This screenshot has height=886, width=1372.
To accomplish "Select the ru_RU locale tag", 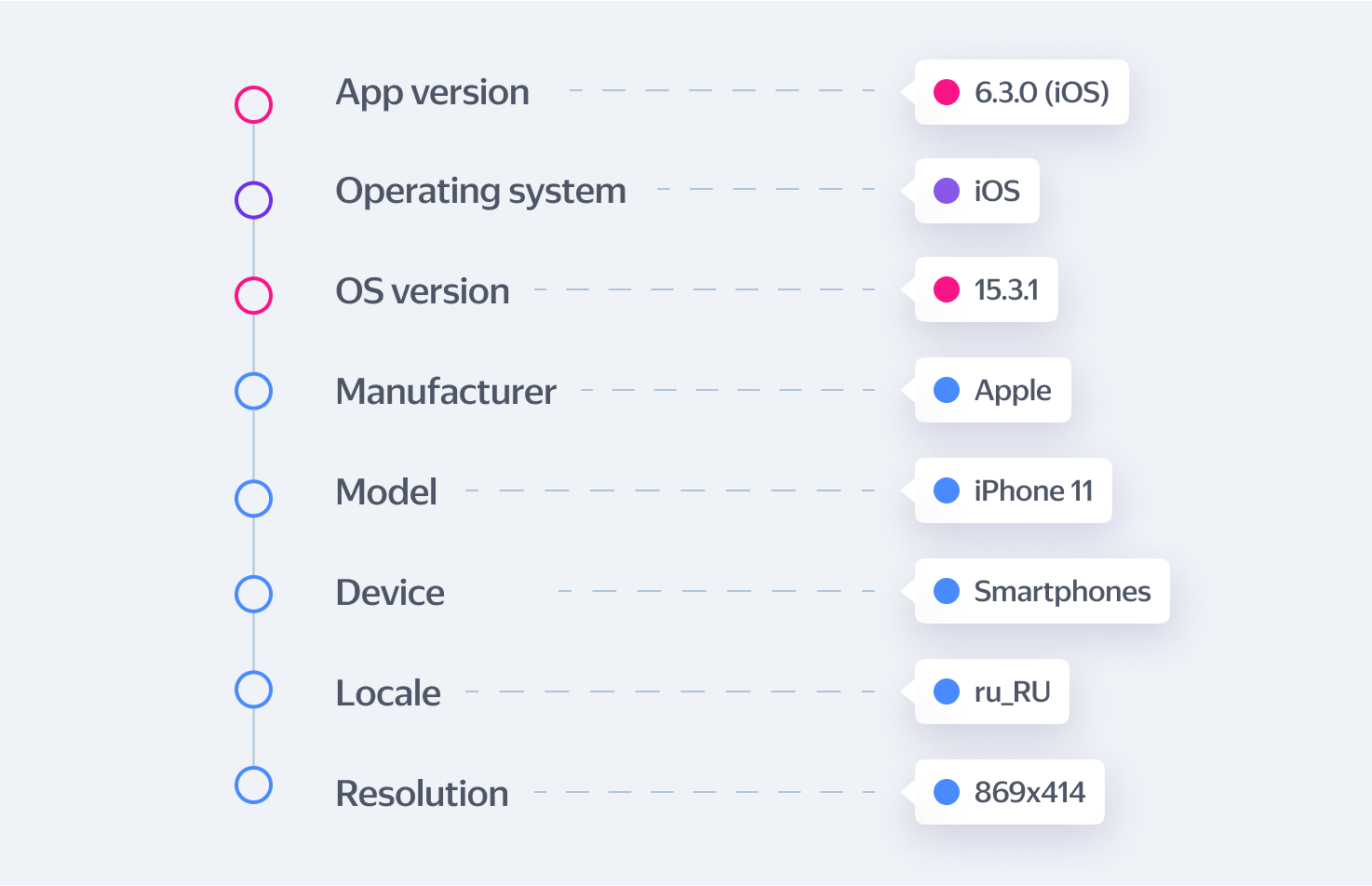I will pyautogui.click(x=992, y=691).
